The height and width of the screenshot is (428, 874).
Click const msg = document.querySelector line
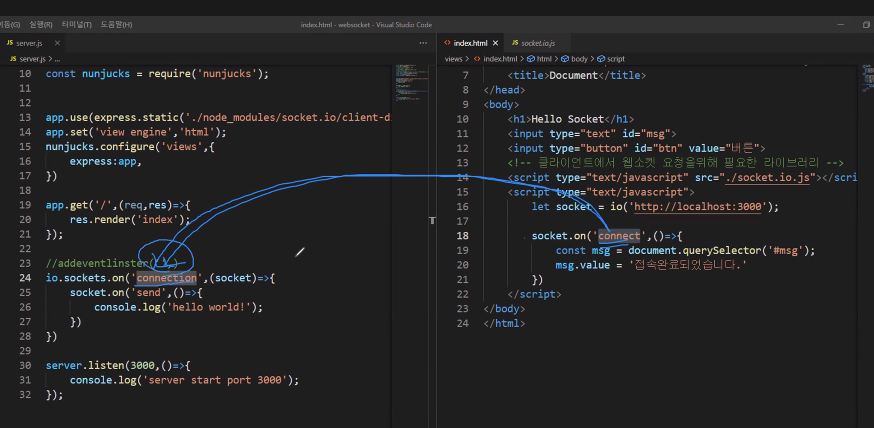point(686,251)
